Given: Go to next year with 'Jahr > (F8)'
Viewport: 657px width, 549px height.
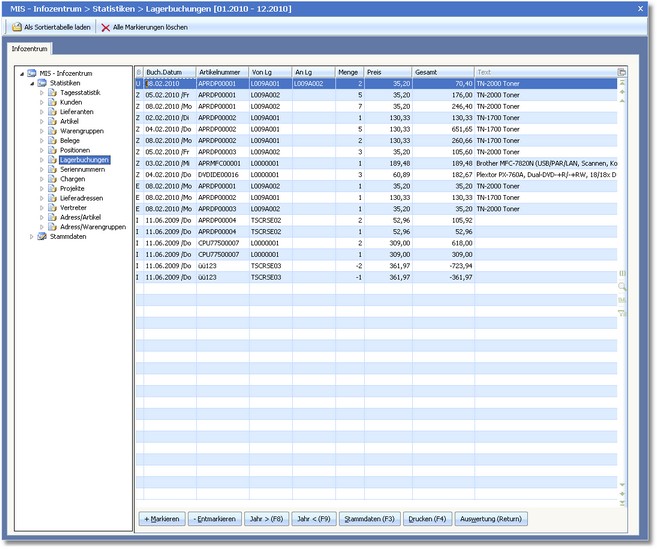Looking at the screenshot, I should click(x=267, y=519).
